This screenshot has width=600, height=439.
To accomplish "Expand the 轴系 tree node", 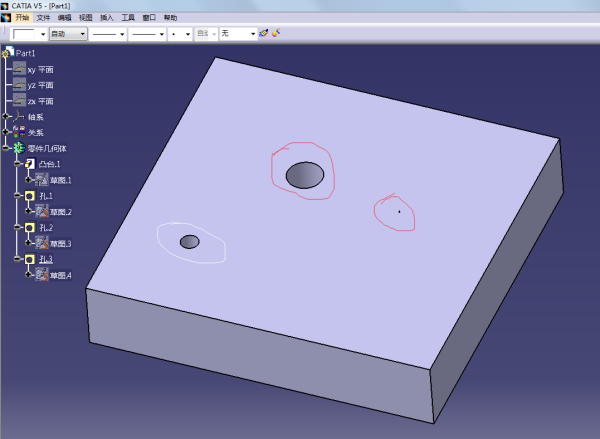I will (6, 117).
